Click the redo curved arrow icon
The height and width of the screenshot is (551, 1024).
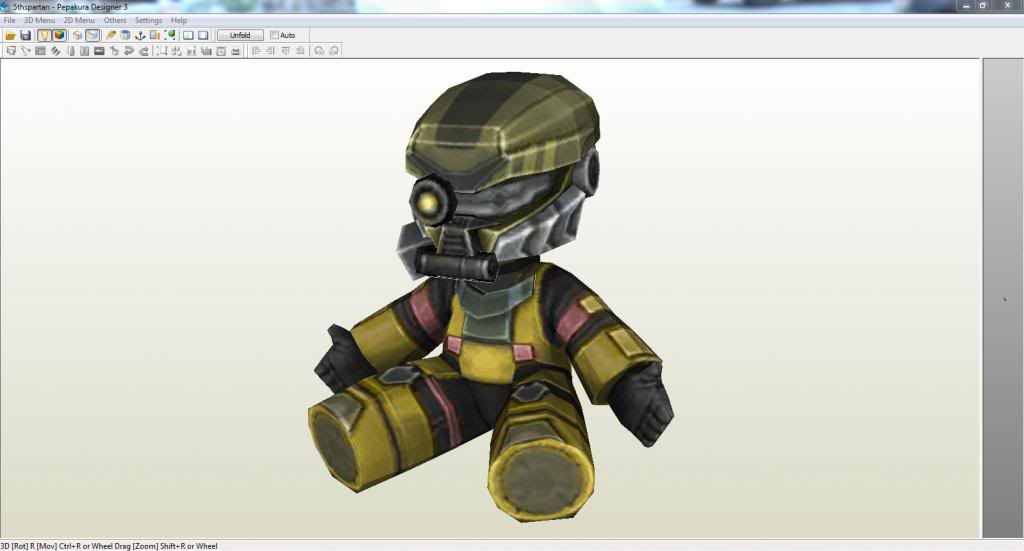click(144, 51)
